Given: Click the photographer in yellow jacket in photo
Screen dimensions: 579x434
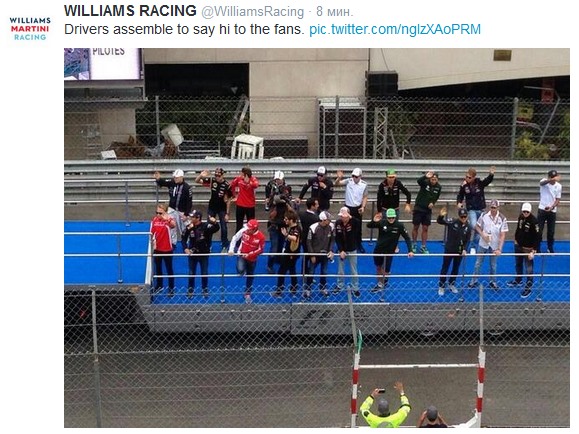Looking at the screenshot, I should click(x=385, y=406).
